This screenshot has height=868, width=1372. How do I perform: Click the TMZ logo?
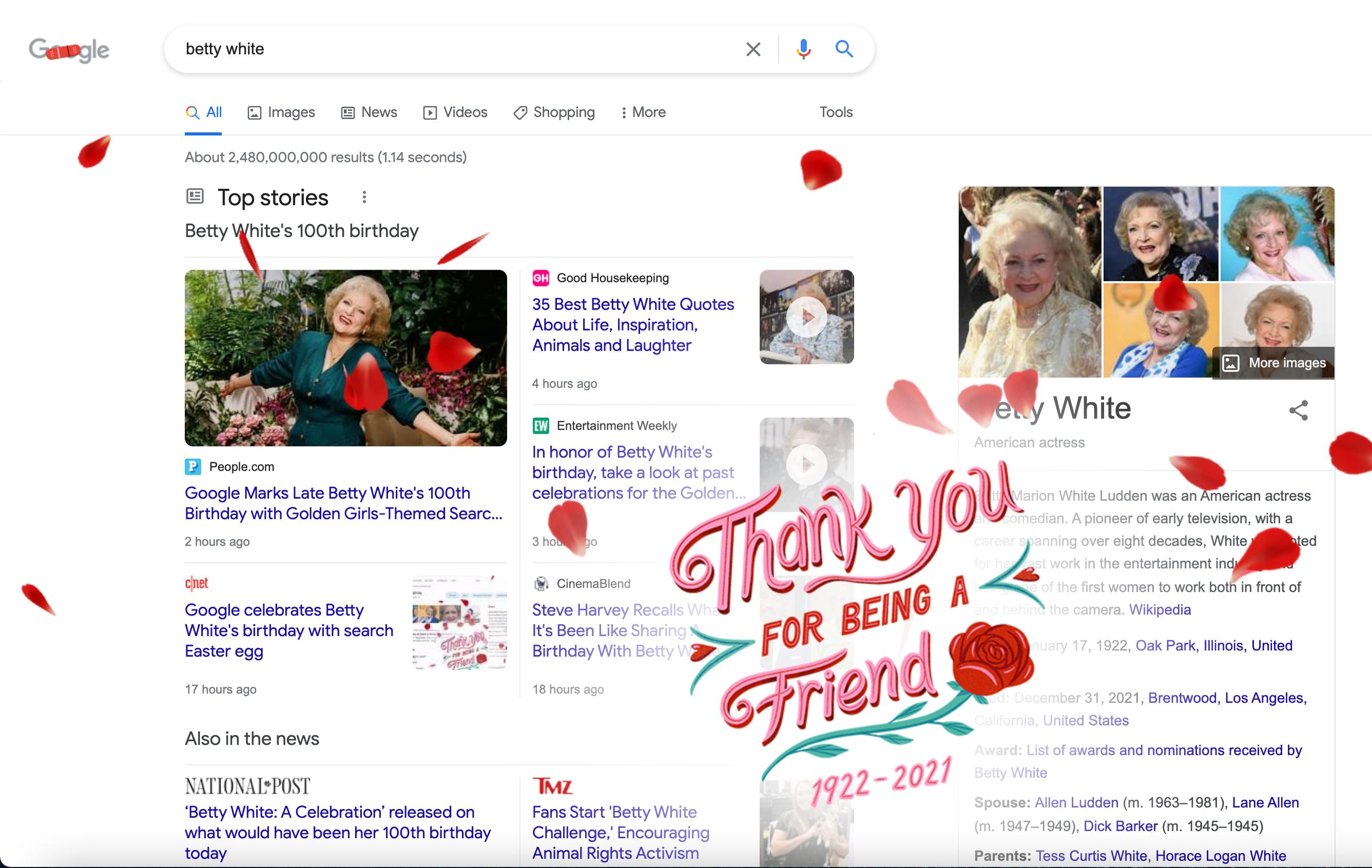(x=552, y=786)
